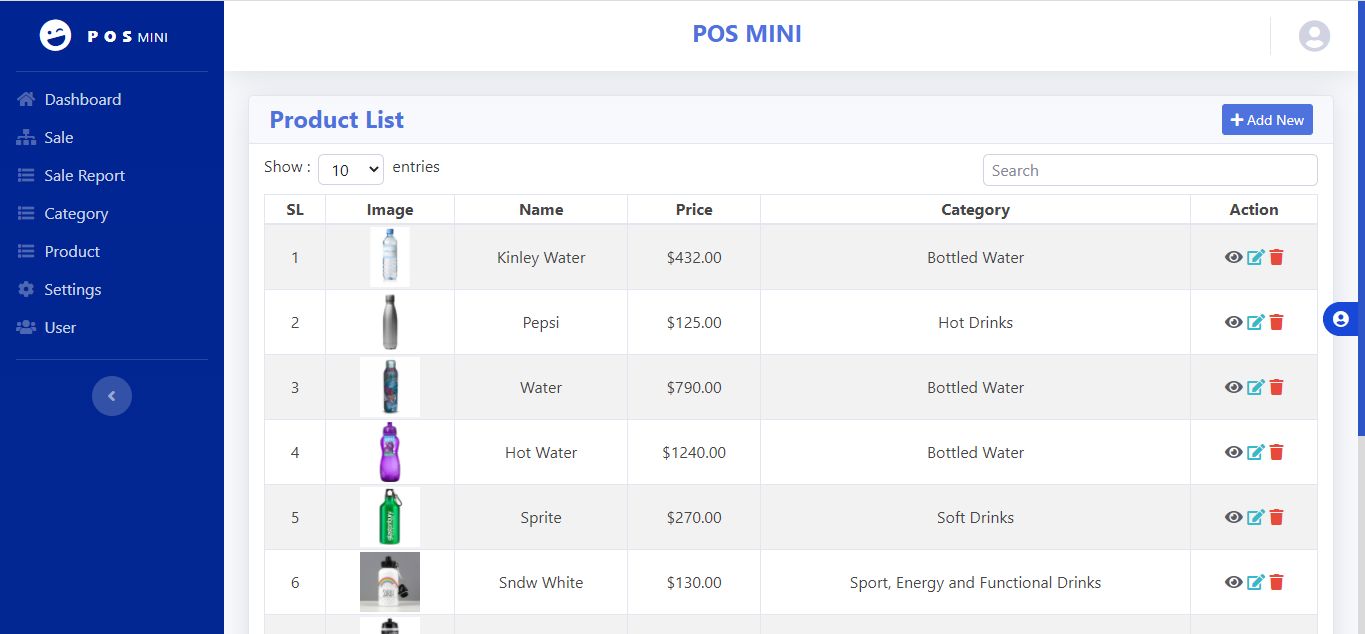The image size is (1365, 634).
Task: Click the user avatar icon in header
Action: tap(1314, 36)
